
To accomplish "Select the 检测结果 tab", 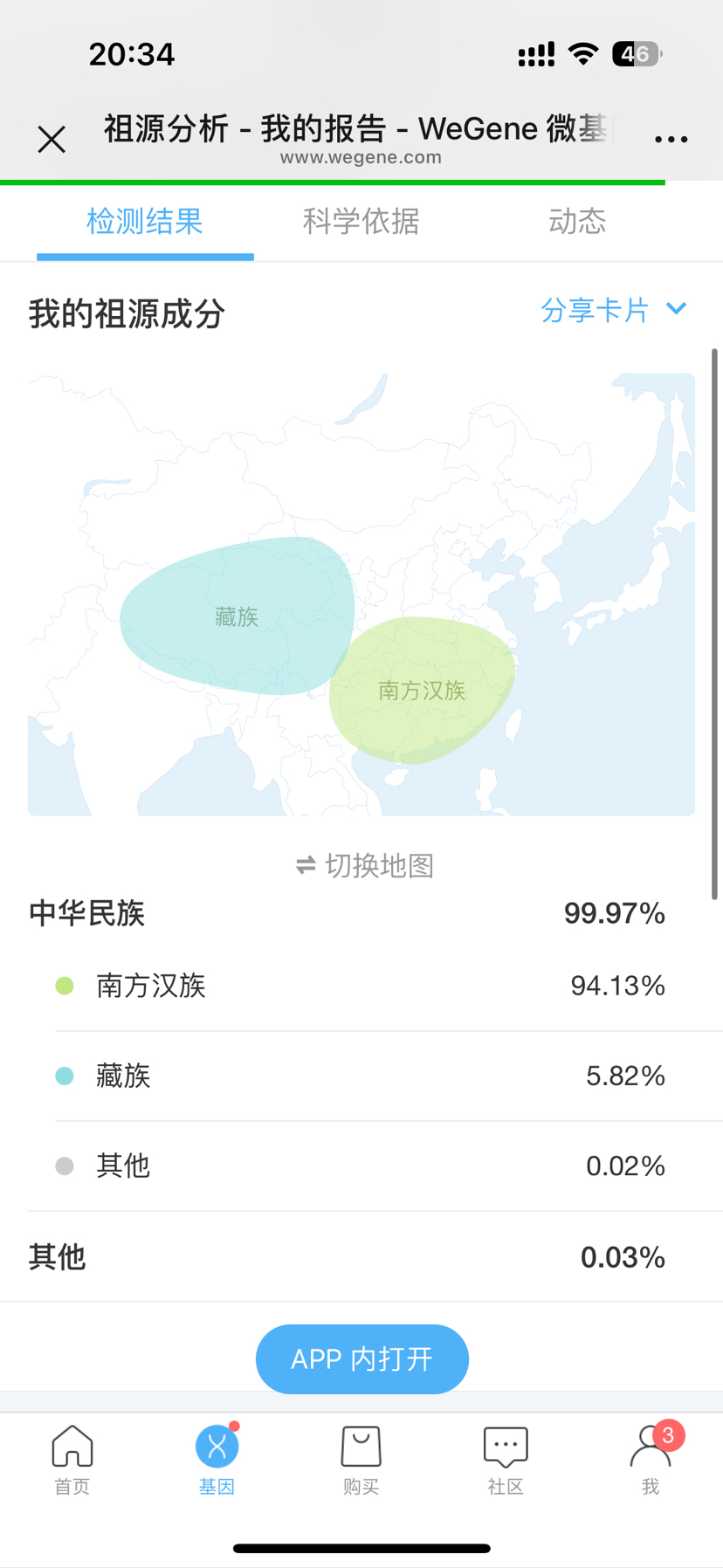I will click(145, 222).
